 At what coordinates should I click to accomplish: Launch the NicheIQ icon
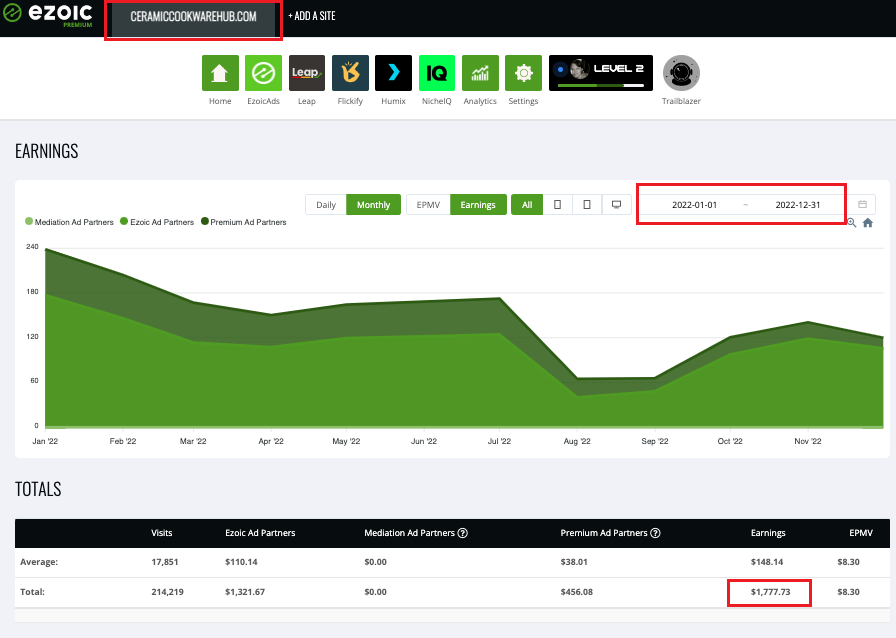437,73
